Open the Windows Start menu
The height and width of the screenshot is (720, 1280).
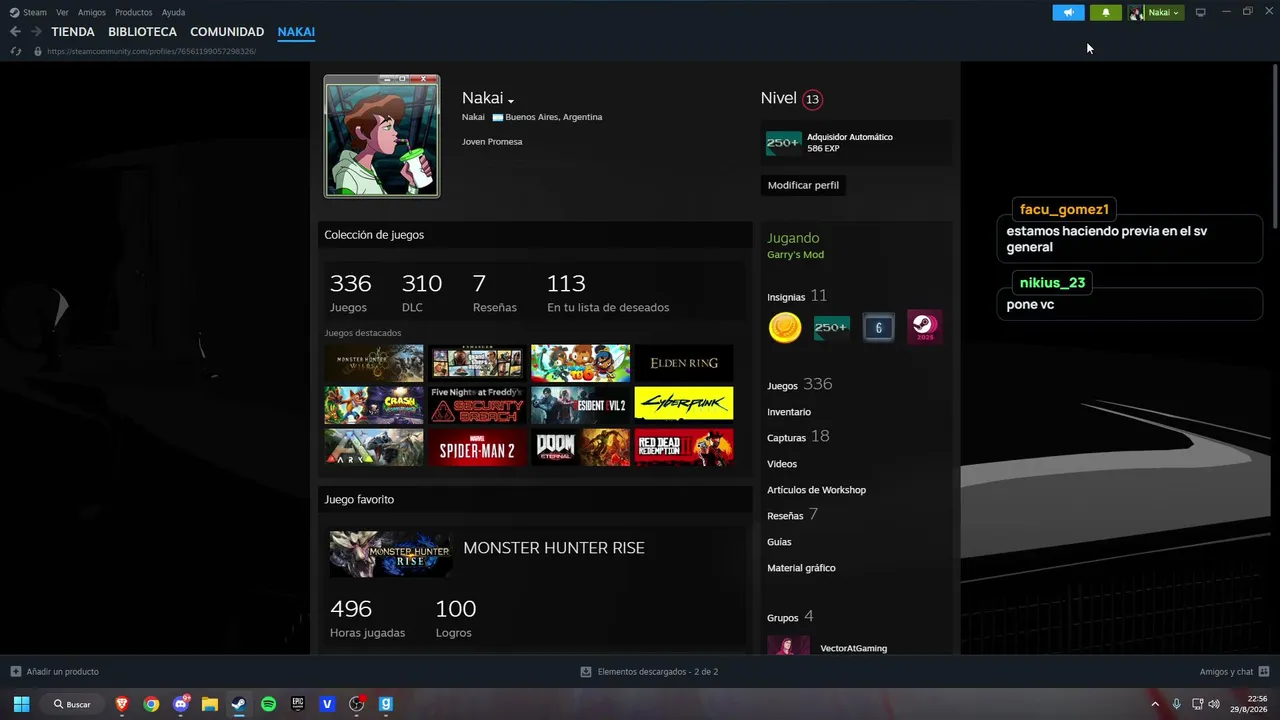[x=21, y=704]
